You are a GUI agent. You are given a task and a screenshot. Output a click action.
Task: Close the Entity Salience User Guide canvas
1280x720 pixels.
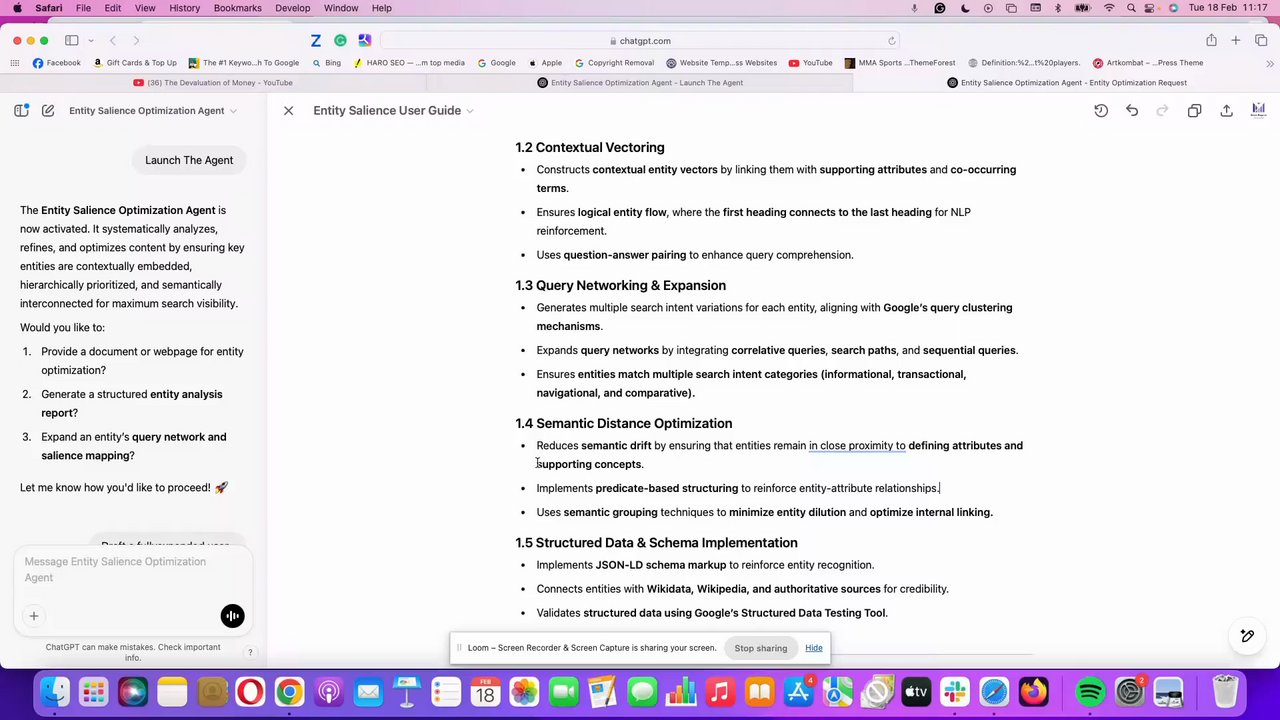[288, 110]
